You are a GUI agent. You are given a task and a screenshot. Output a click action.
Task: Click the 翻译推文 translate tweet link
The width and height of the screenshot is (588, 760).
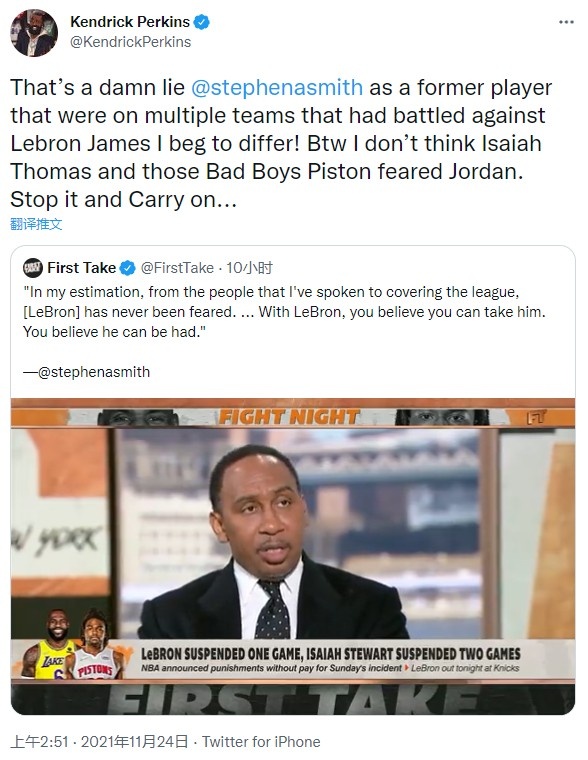coord(36,224)
